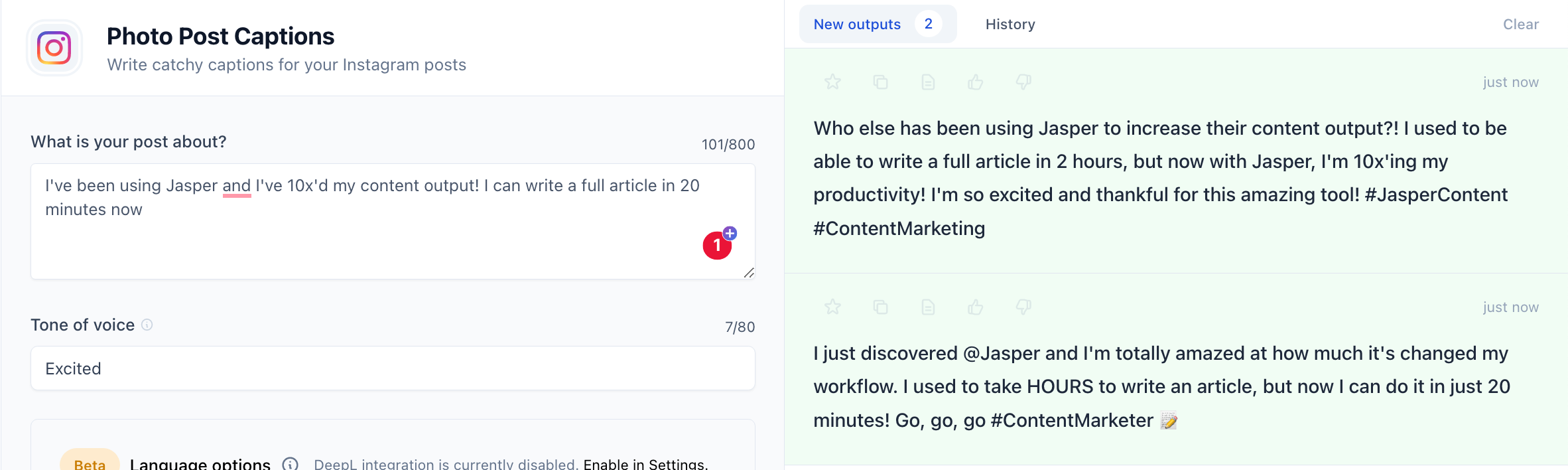Image resolution: width=1568 pixels, height=470 pixels.
Task: Dislike the second output with thumbs down
Action: (x=1023, y=307)
